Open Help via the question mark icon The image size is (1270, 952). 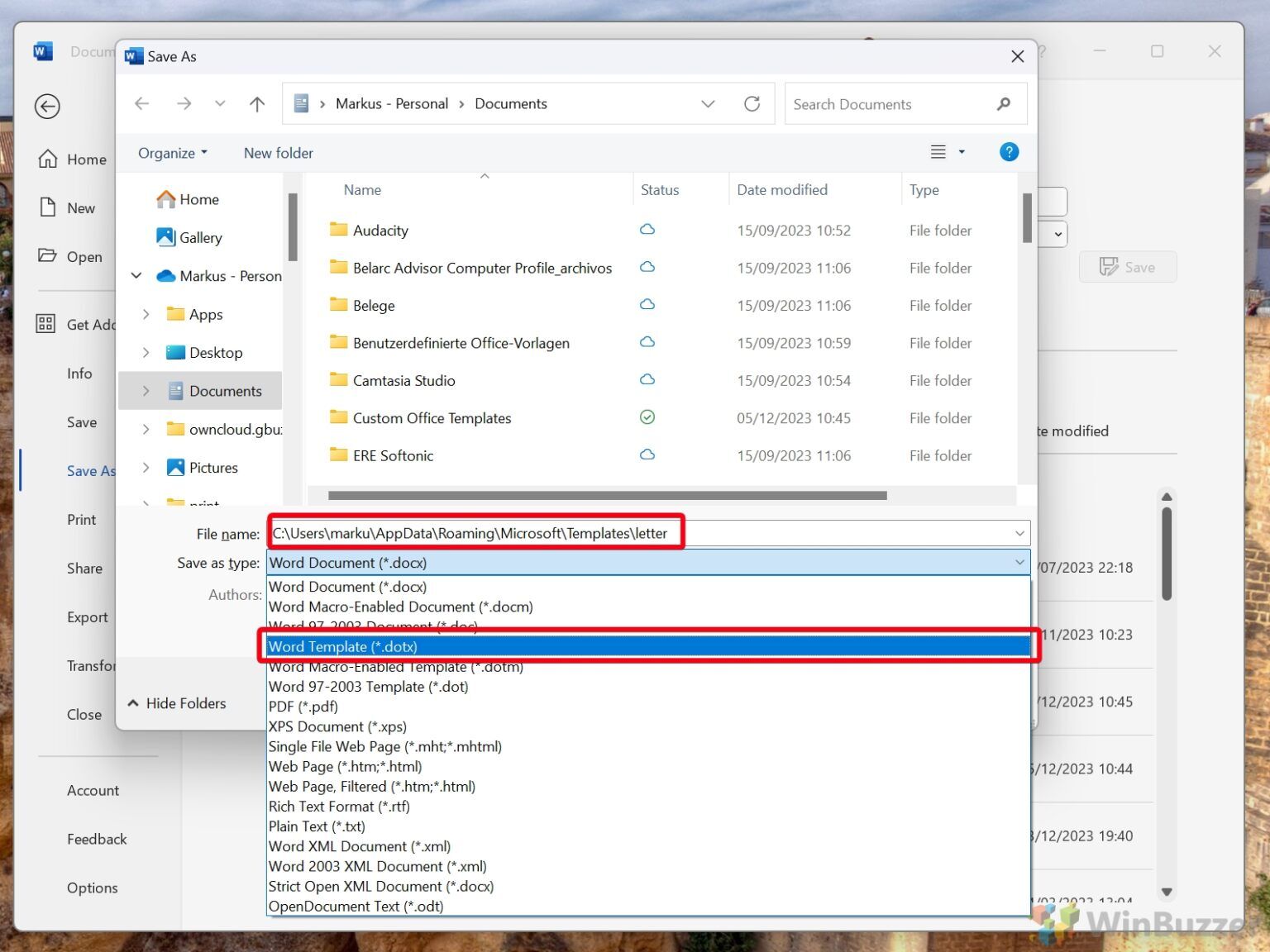pos(1009,151)
